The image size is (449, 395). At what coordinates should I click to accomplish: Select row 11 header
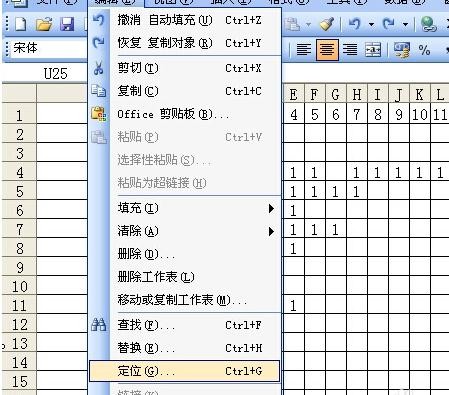(19, 305)
